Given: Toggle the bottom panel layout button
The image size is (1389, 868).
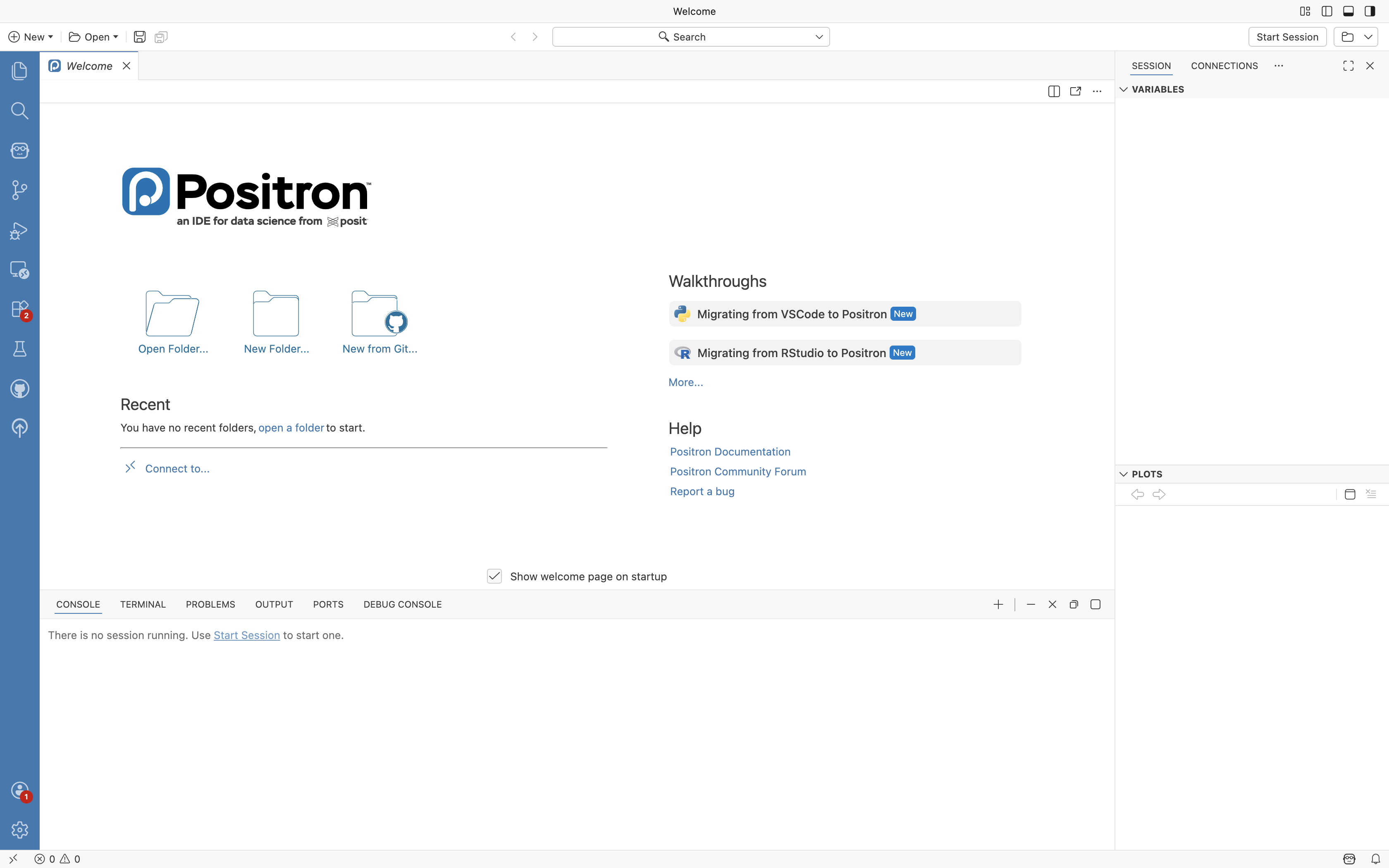Looking at the screenshot, I should 1348,11.
